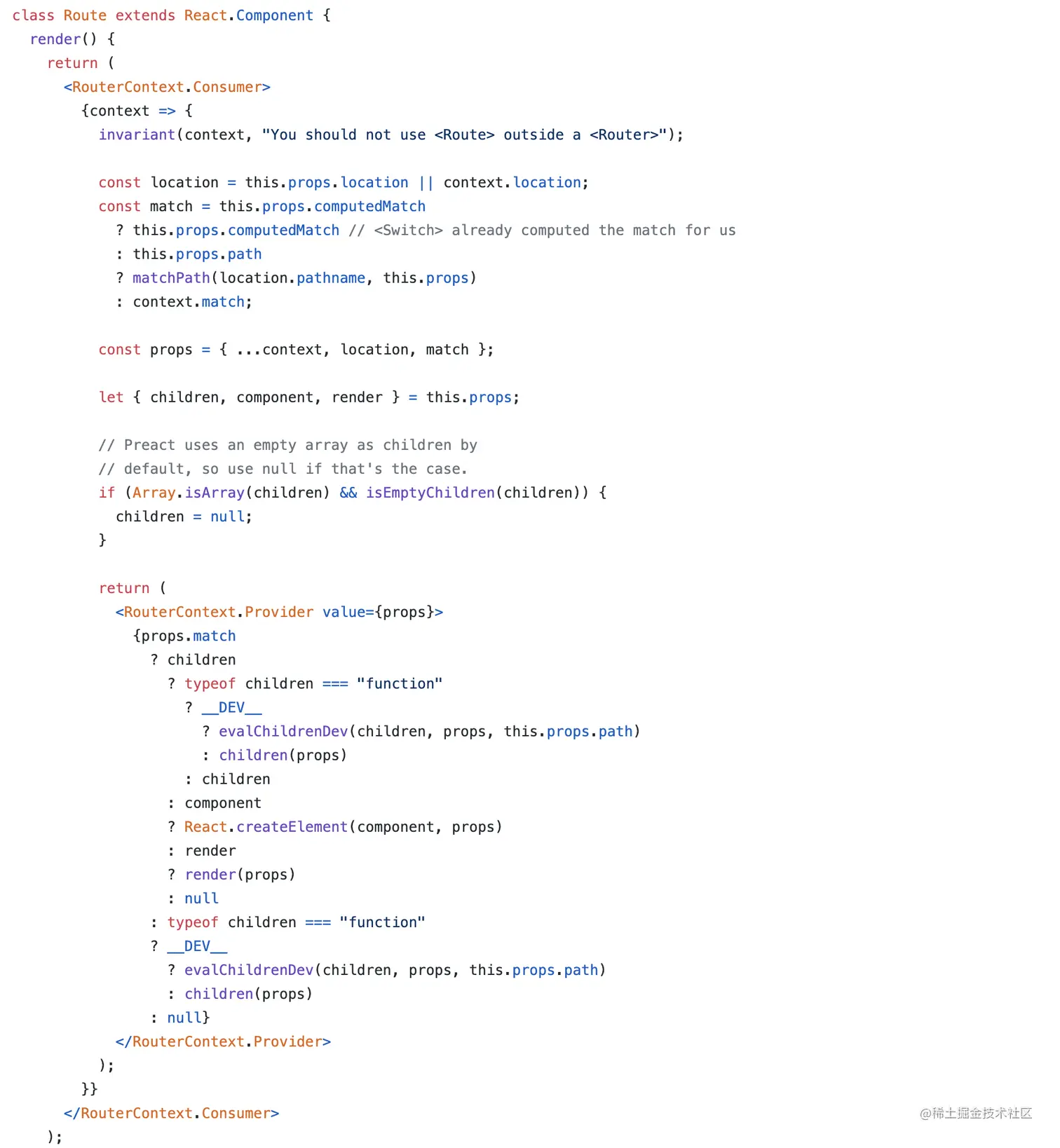
Task: Click the closing </RouterContext.Consumer> tag
Action: (171, 1113)
